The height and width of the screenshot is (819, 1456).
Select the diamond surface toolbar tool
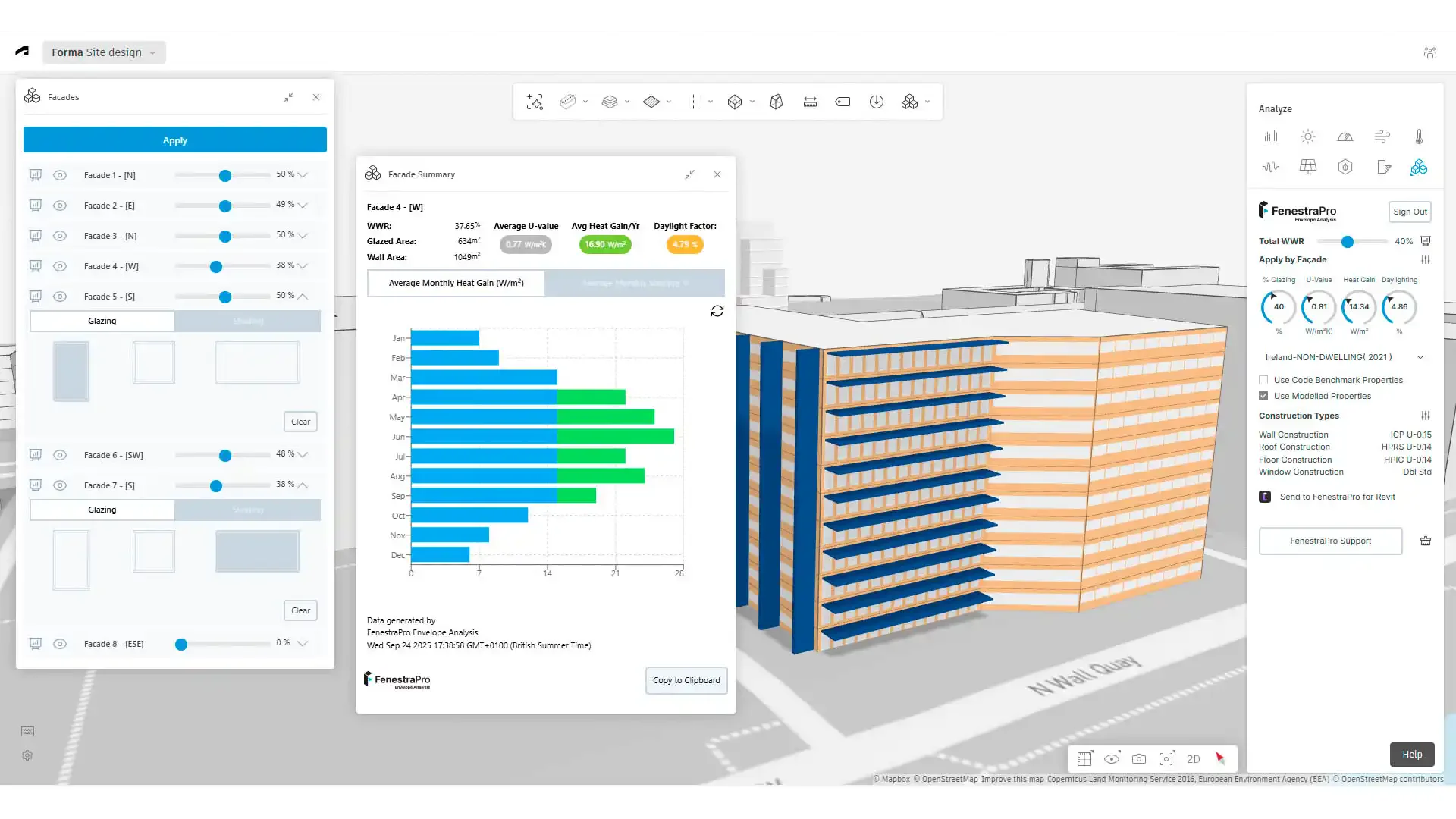[651, 102]
